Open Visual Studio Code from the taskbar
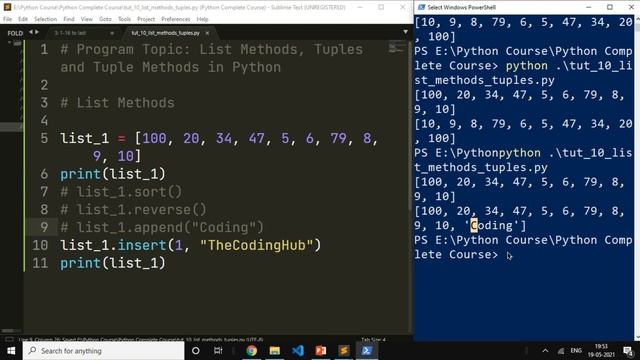 (x=298, y=351)
